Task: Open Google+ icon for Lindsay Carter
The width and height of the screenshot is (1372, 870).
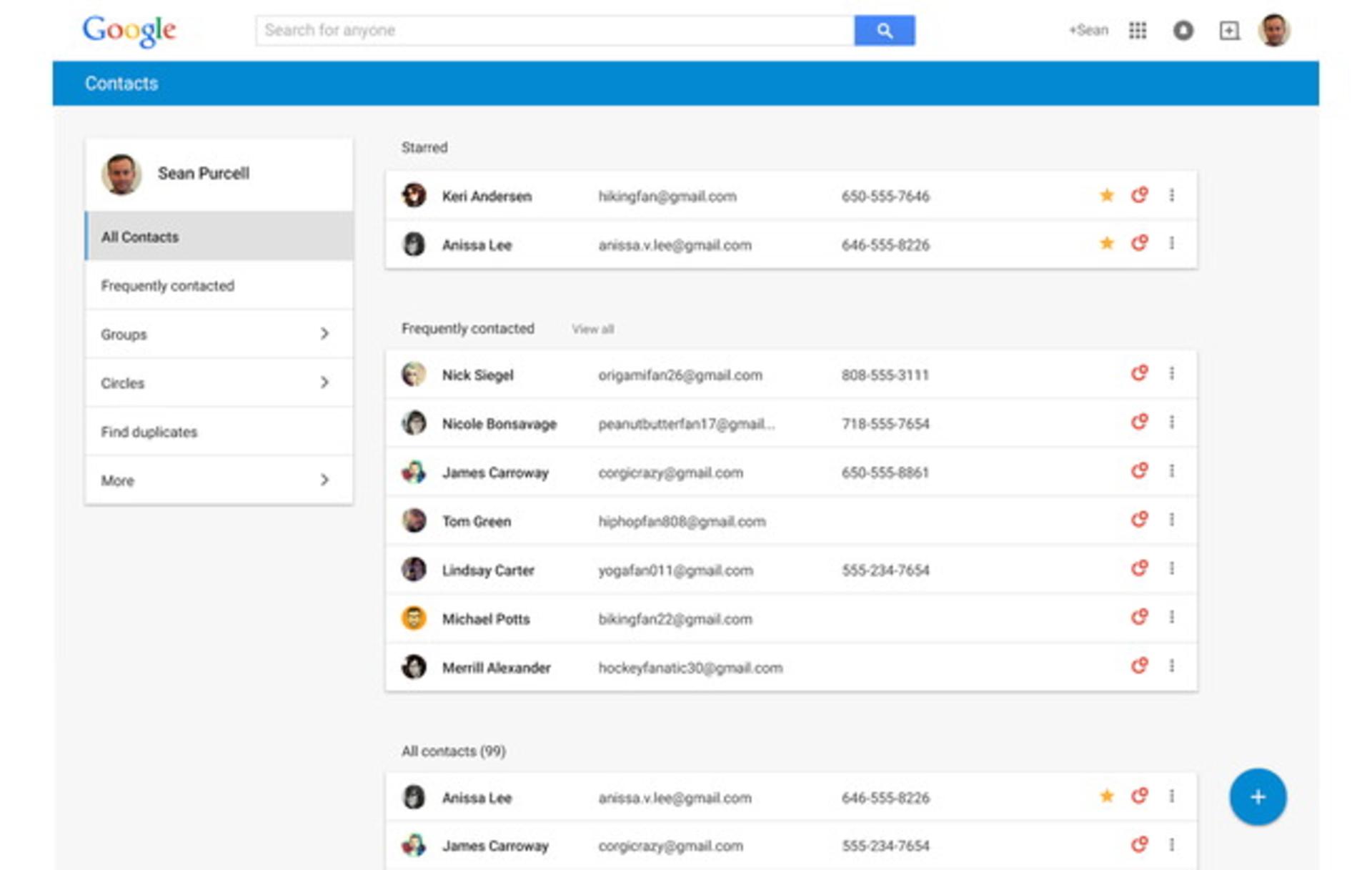Action: pyautogui.click(x=1140, y=568)
